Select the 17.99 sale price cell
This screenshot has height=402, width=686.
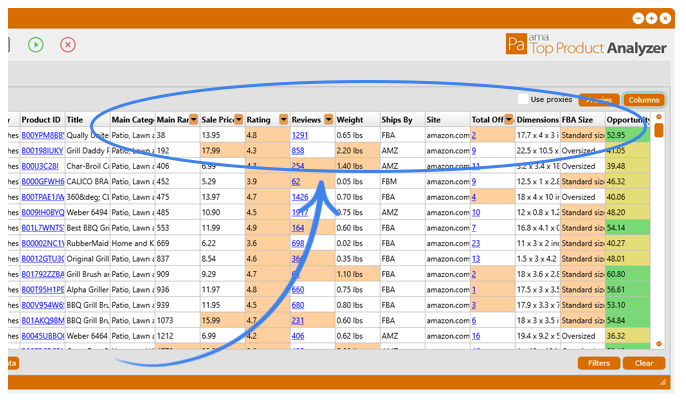(x=223, y=150)
